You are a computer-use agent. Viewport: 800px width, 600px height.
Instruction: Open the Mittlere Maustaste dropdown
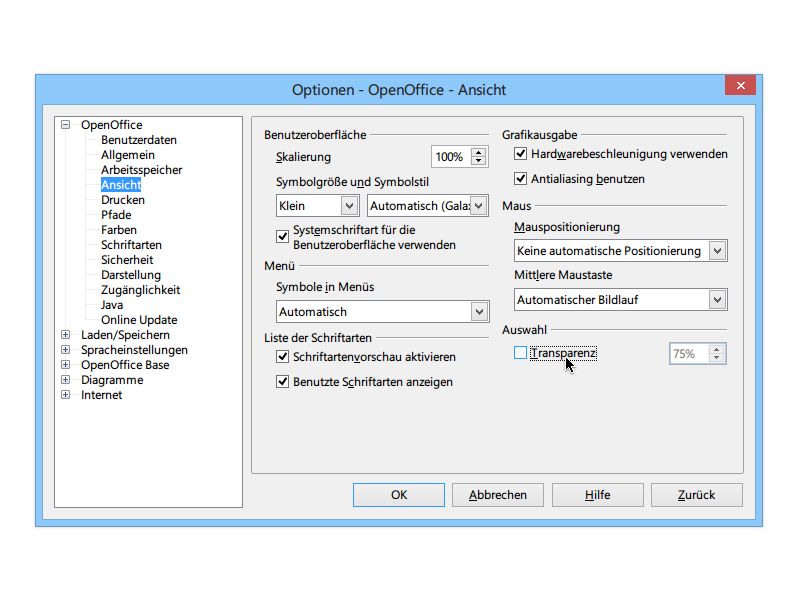coord(620,299)
